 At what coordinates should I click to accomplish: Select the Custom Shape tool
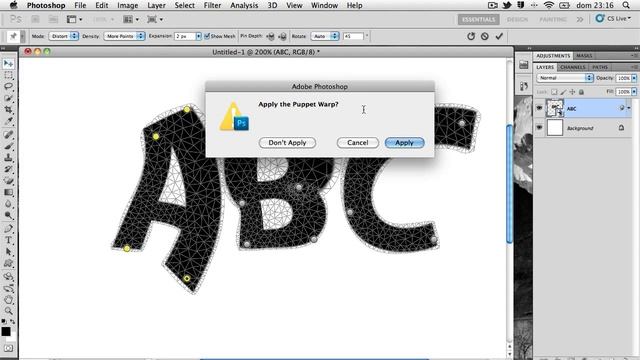8,263
